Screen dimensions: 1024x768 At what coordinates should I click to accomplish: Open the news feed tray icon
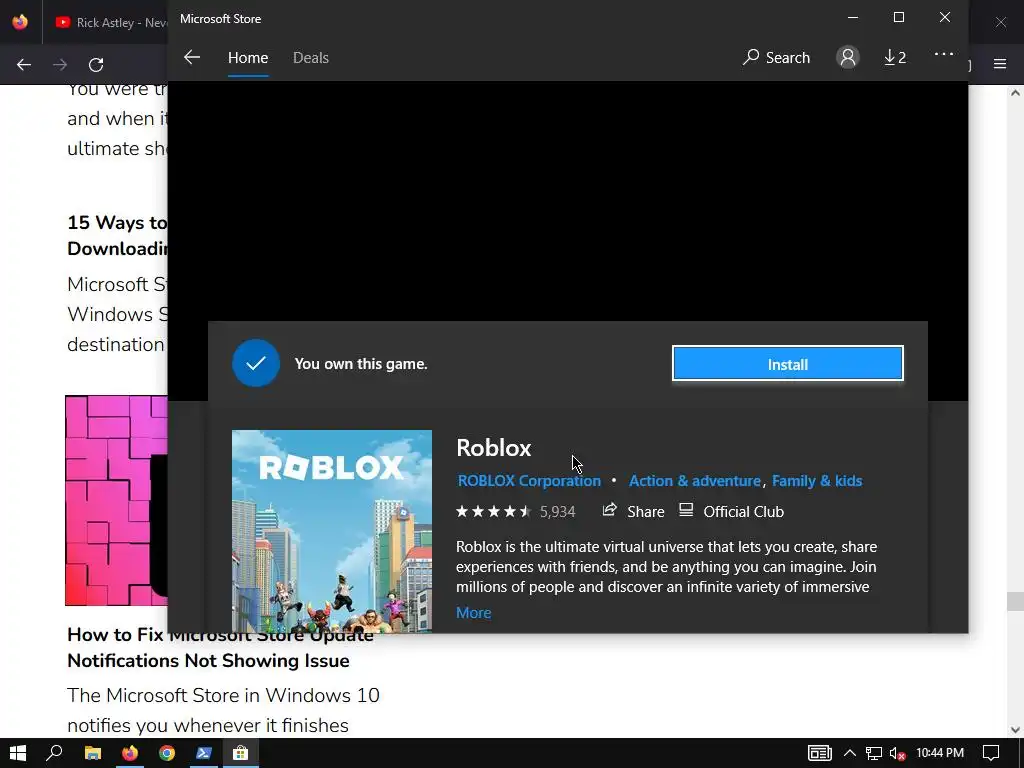pyautogui.click(x=820, y=753)
